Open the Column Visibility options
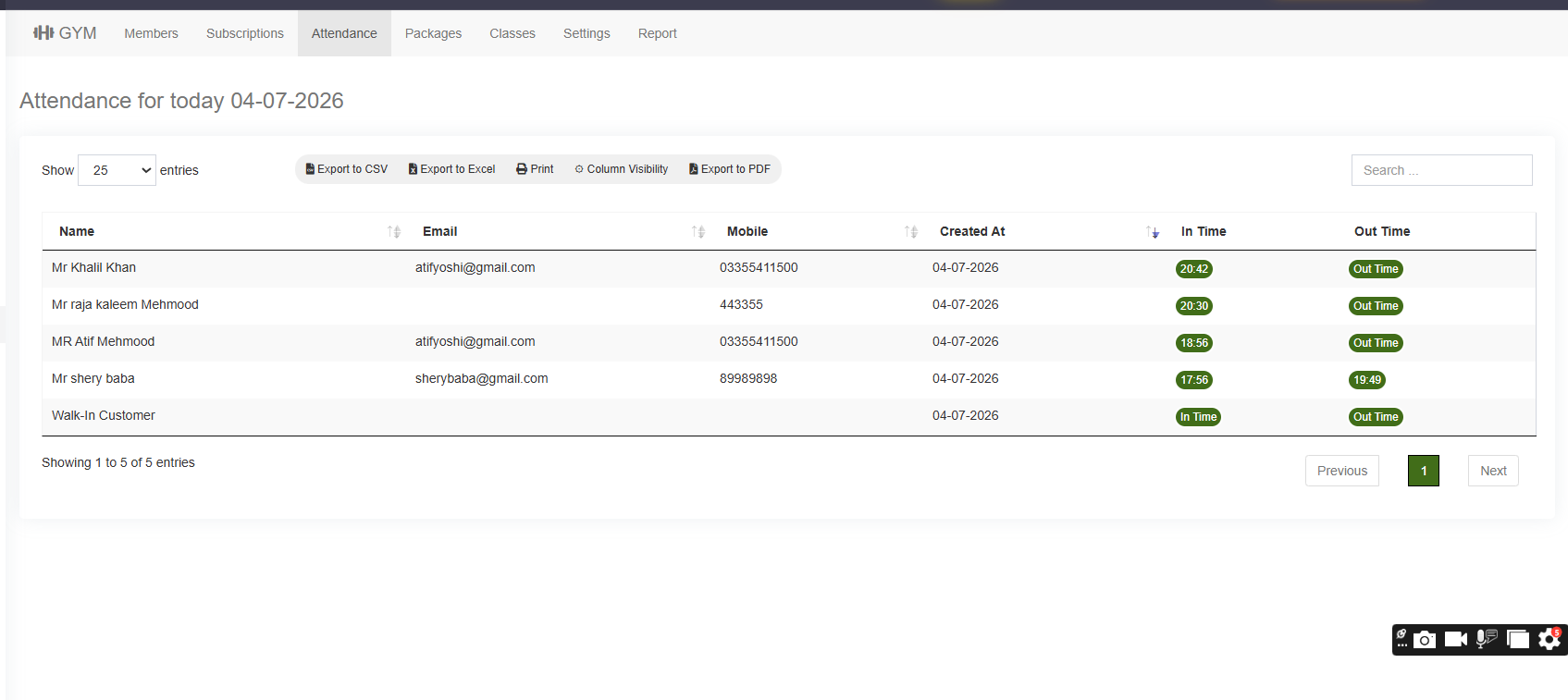This screenshot has width=1568, height=700. pyautogui.click(x=622, y=169)
